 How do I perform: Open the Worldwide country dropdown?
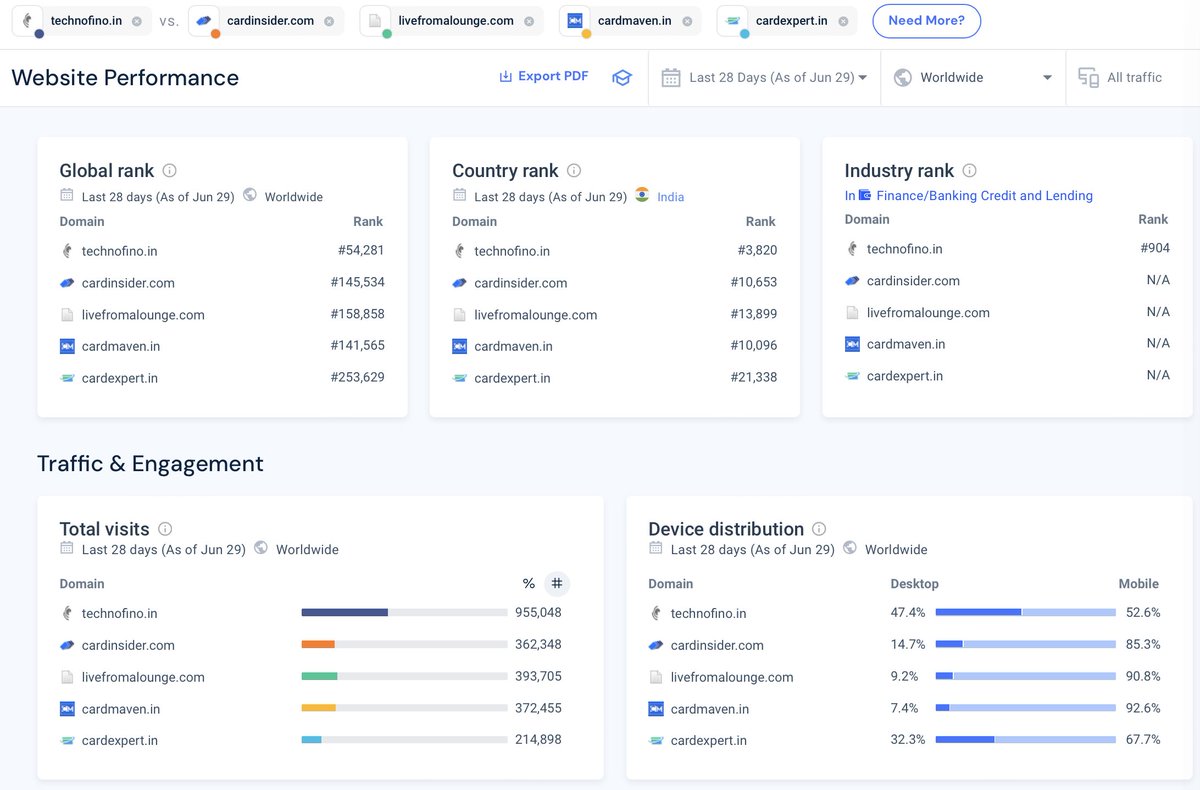click(973, 77)
